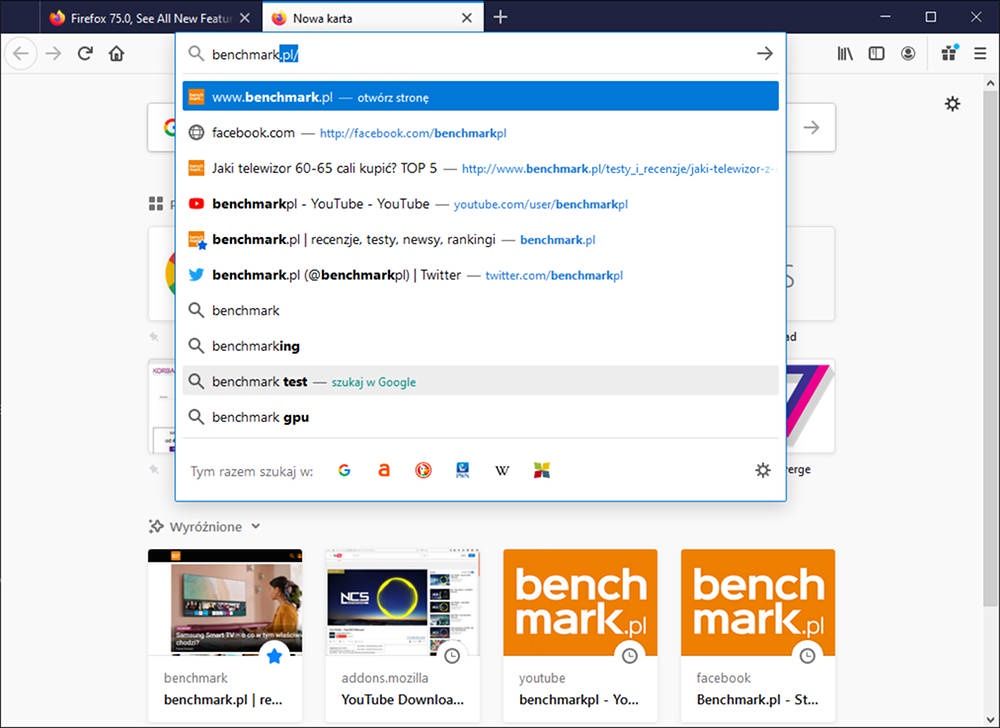Open facebook Benchmark.pl highlight card

pyautogui.click(x=758, y=635)
